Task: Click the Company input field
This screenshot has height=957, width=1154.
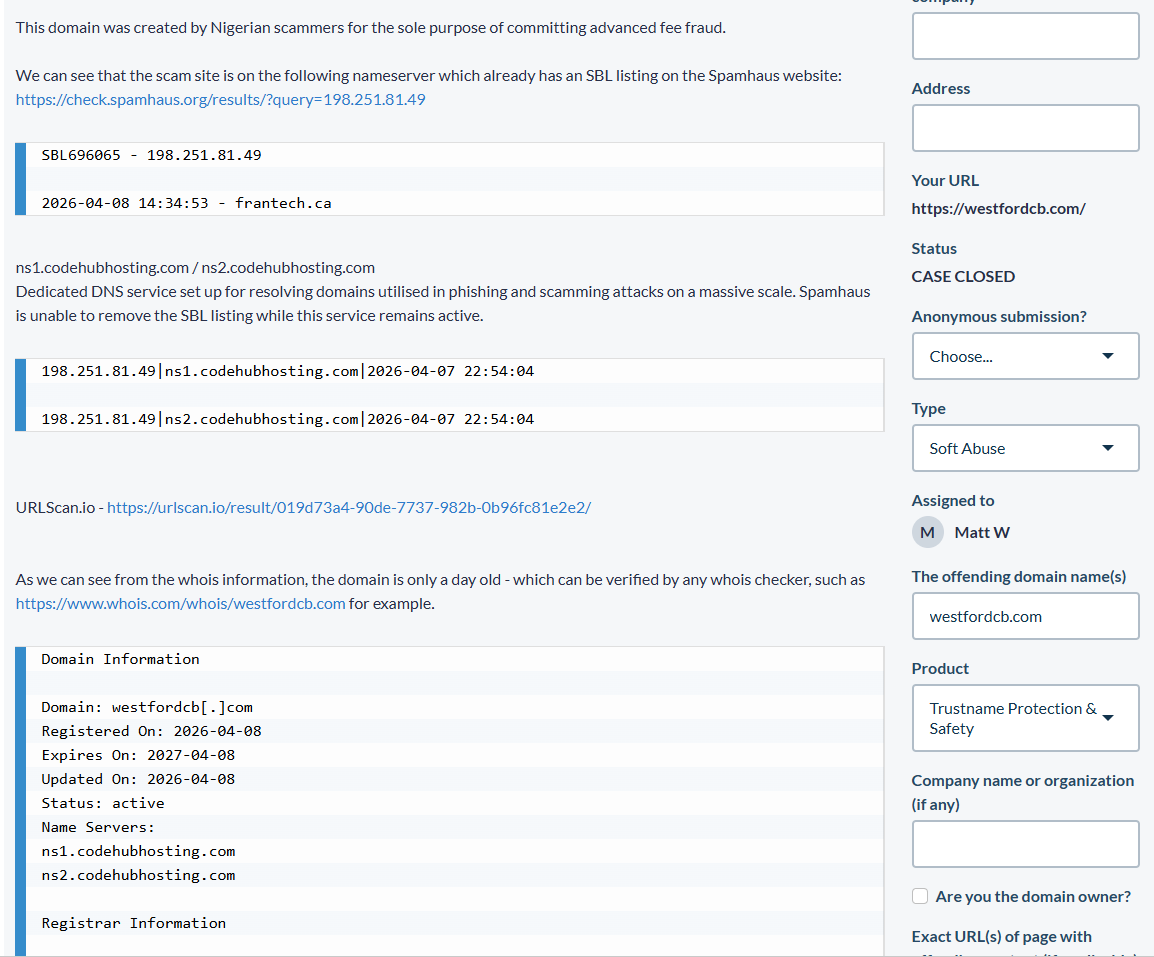Action: (1025, 35)
